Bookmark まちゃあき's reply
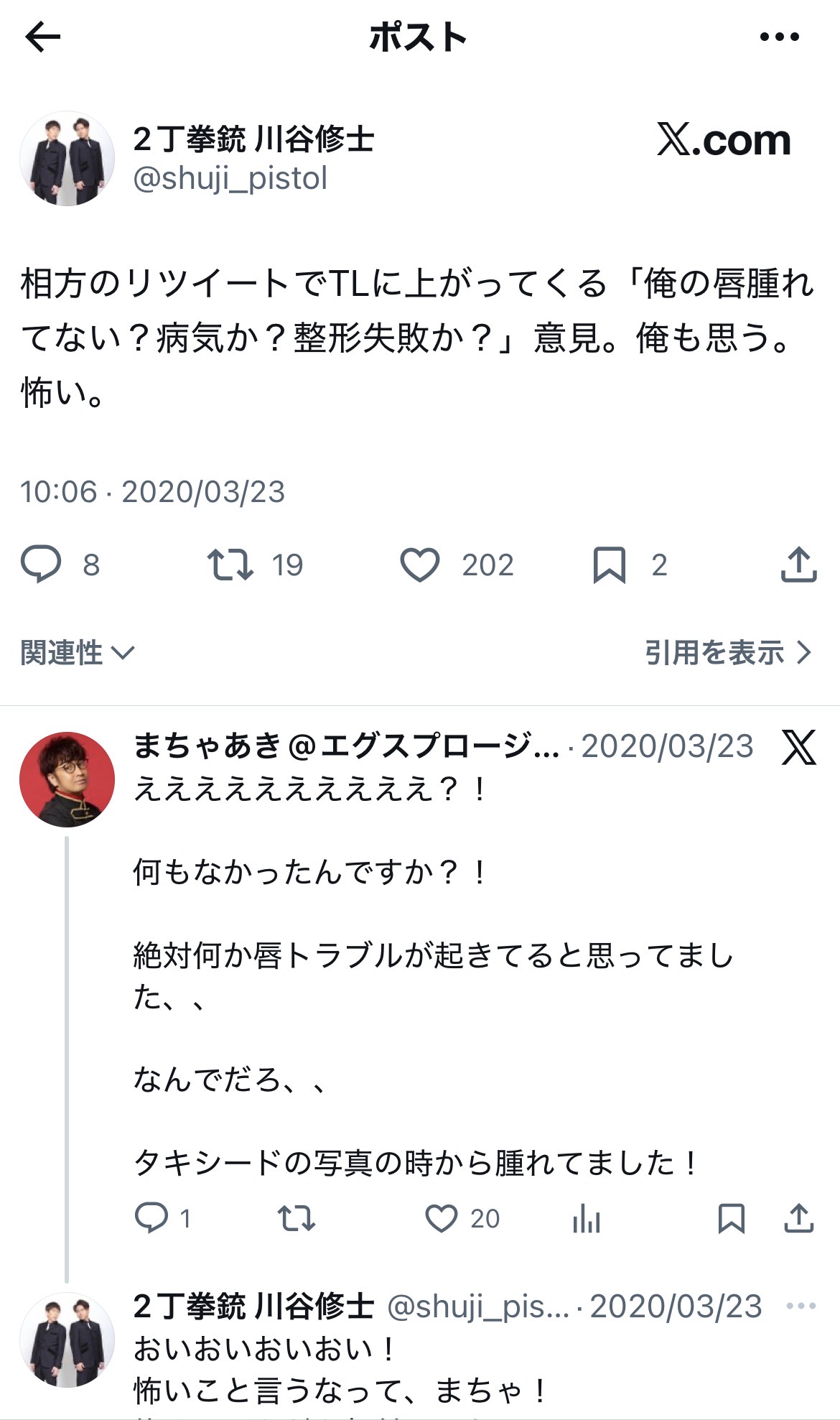840x1420 pixels. pos(731,1218)
